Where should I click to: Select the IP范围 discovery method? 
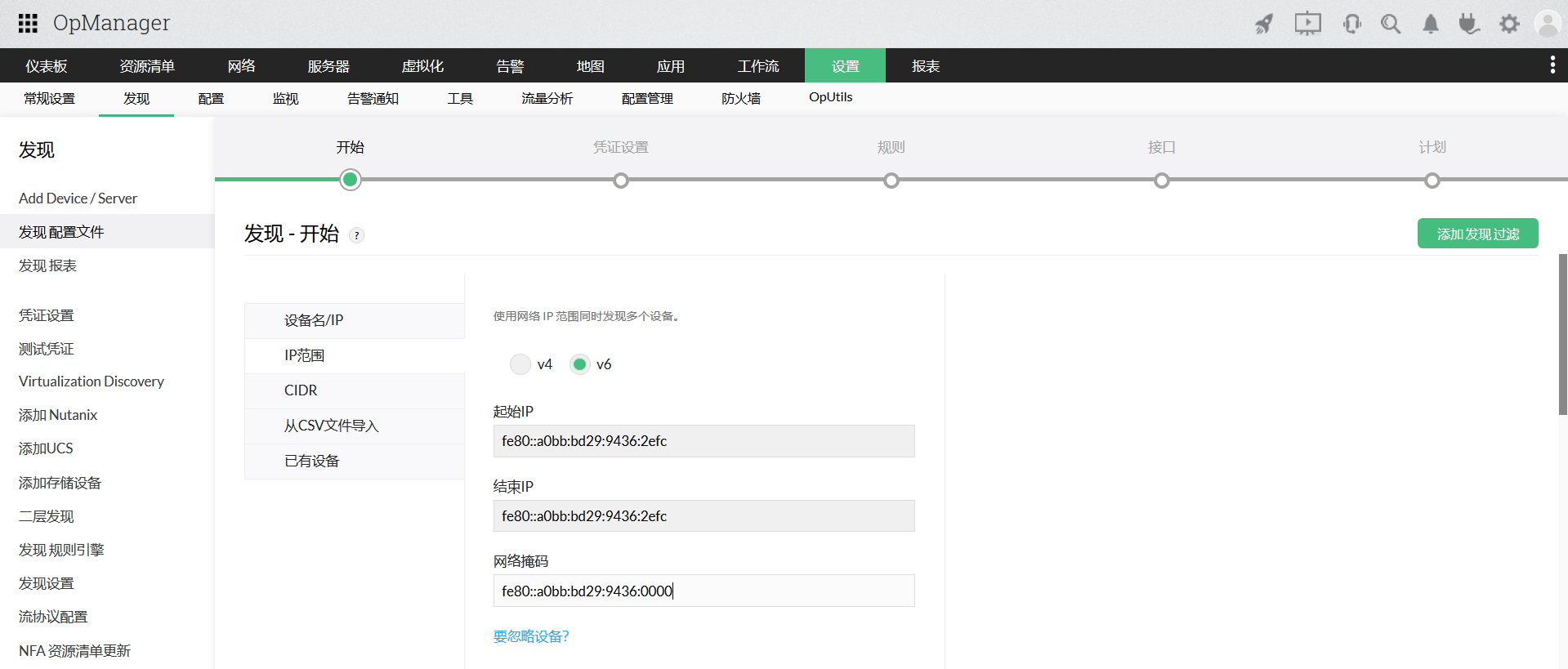tap(355, 355)
